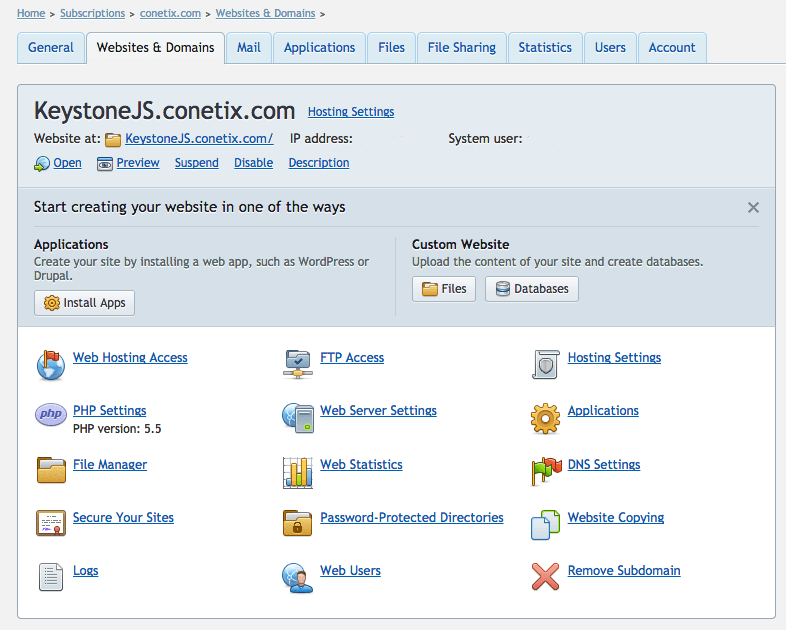Open the FTP Access link
Screen dimensions: 786x630
[352, 357]
